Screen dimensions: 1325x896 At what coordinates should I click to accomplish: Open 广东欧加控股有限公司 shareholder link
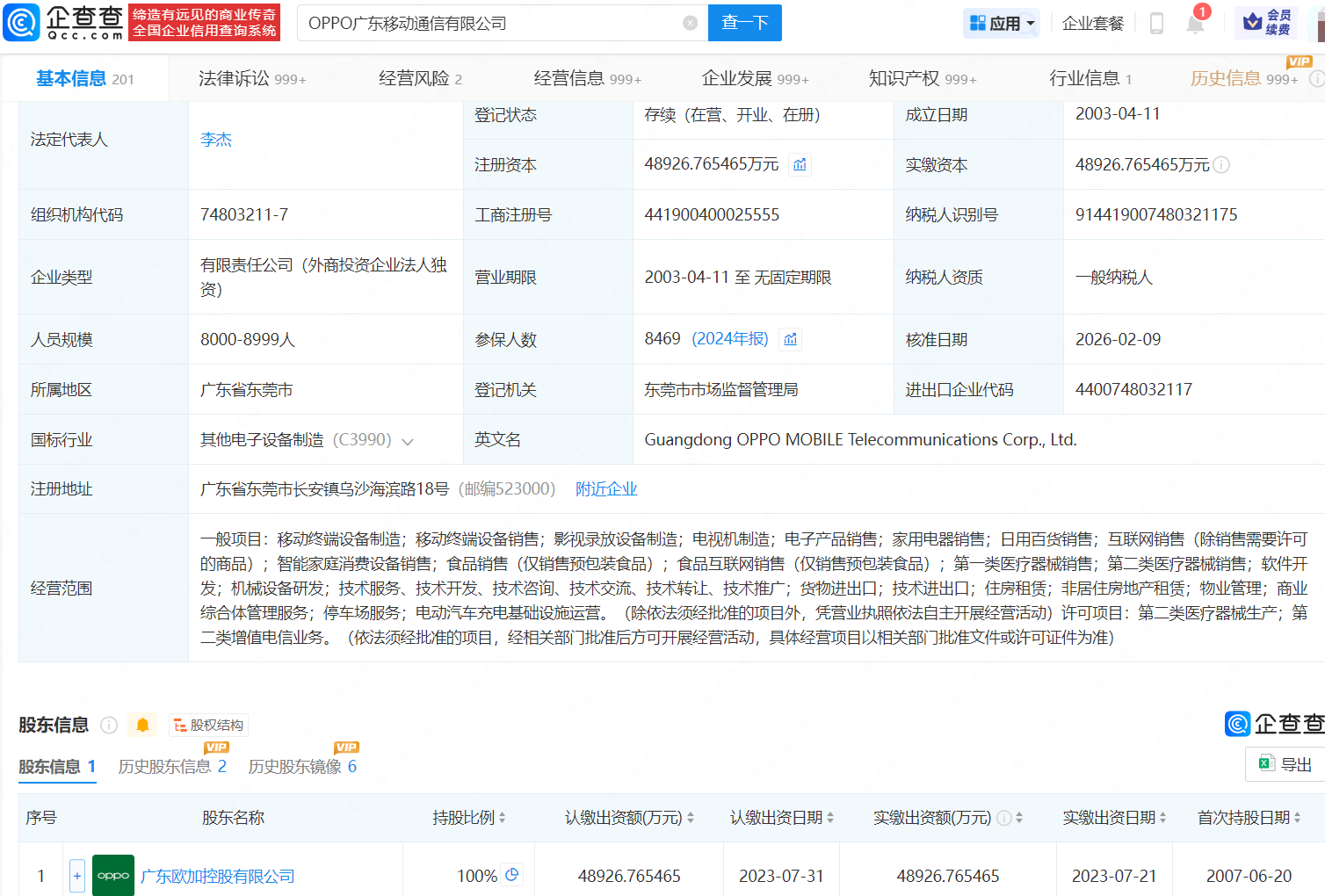point(218,877)
